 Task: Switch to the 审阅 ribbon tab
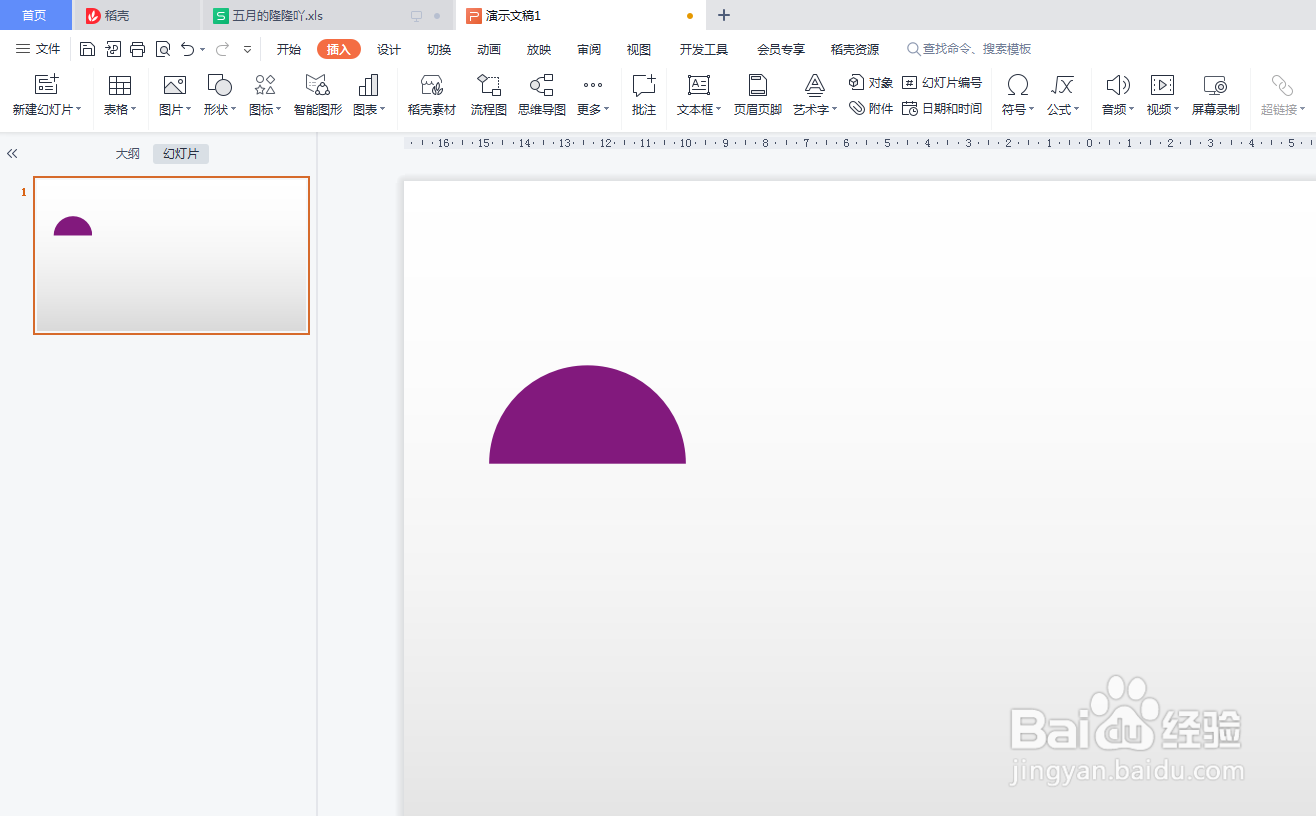[589, 49]
